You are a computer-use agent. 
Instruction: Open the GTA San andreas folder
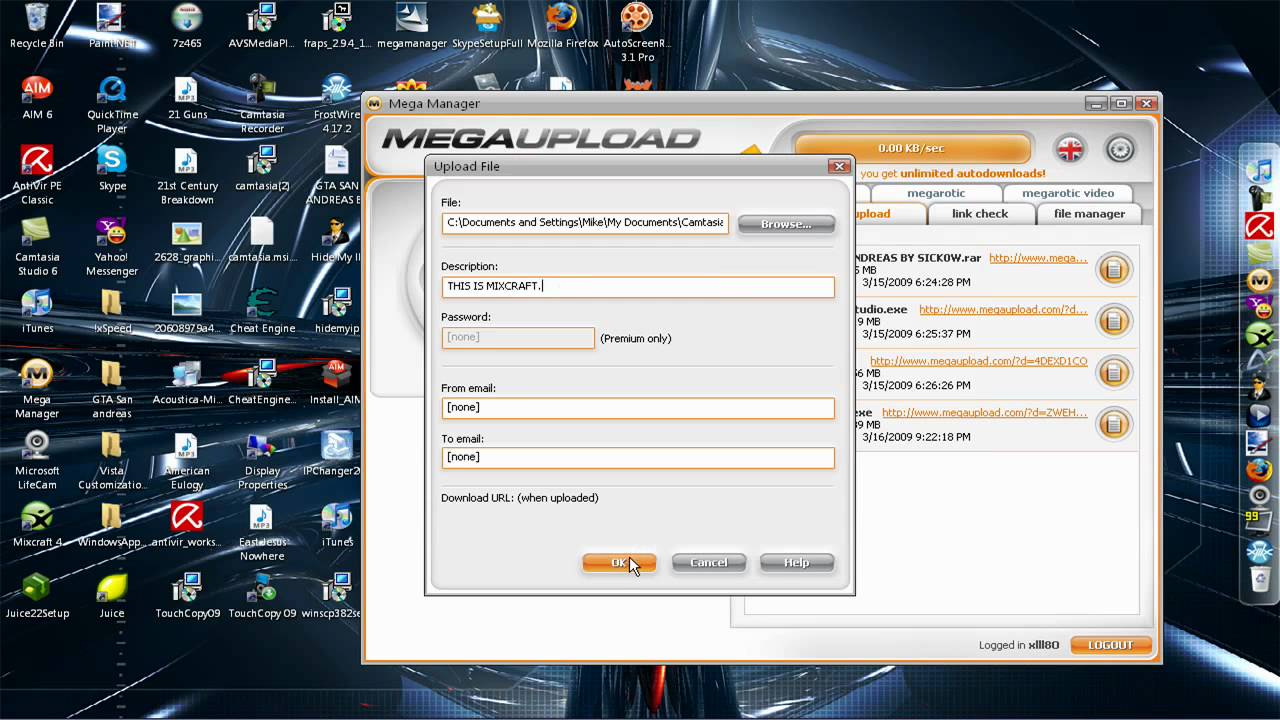coord(112,388)
